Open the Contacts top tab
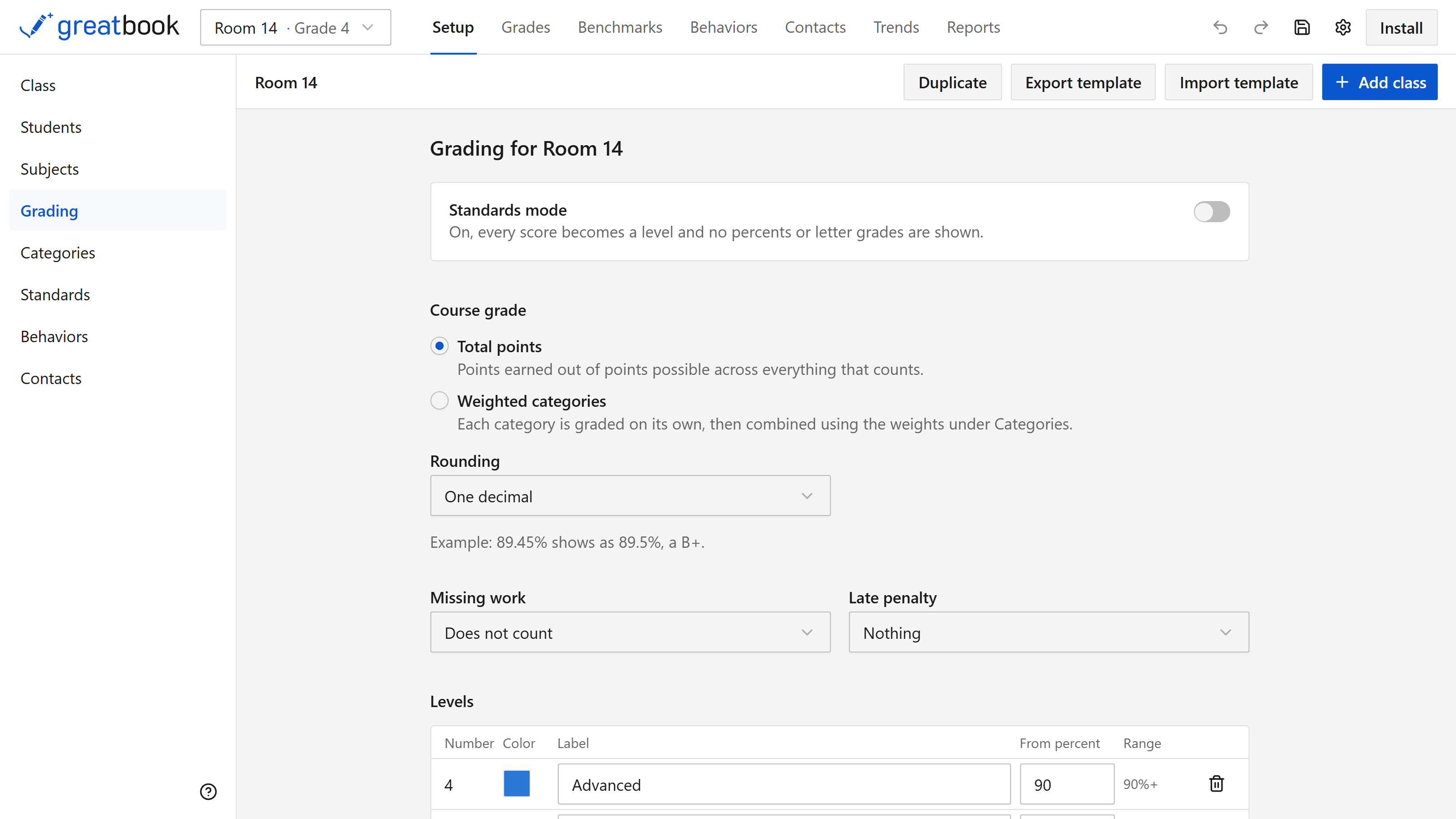Viewport: 1456px width, 819px height. pyautogui.click(x=815, y=27)
